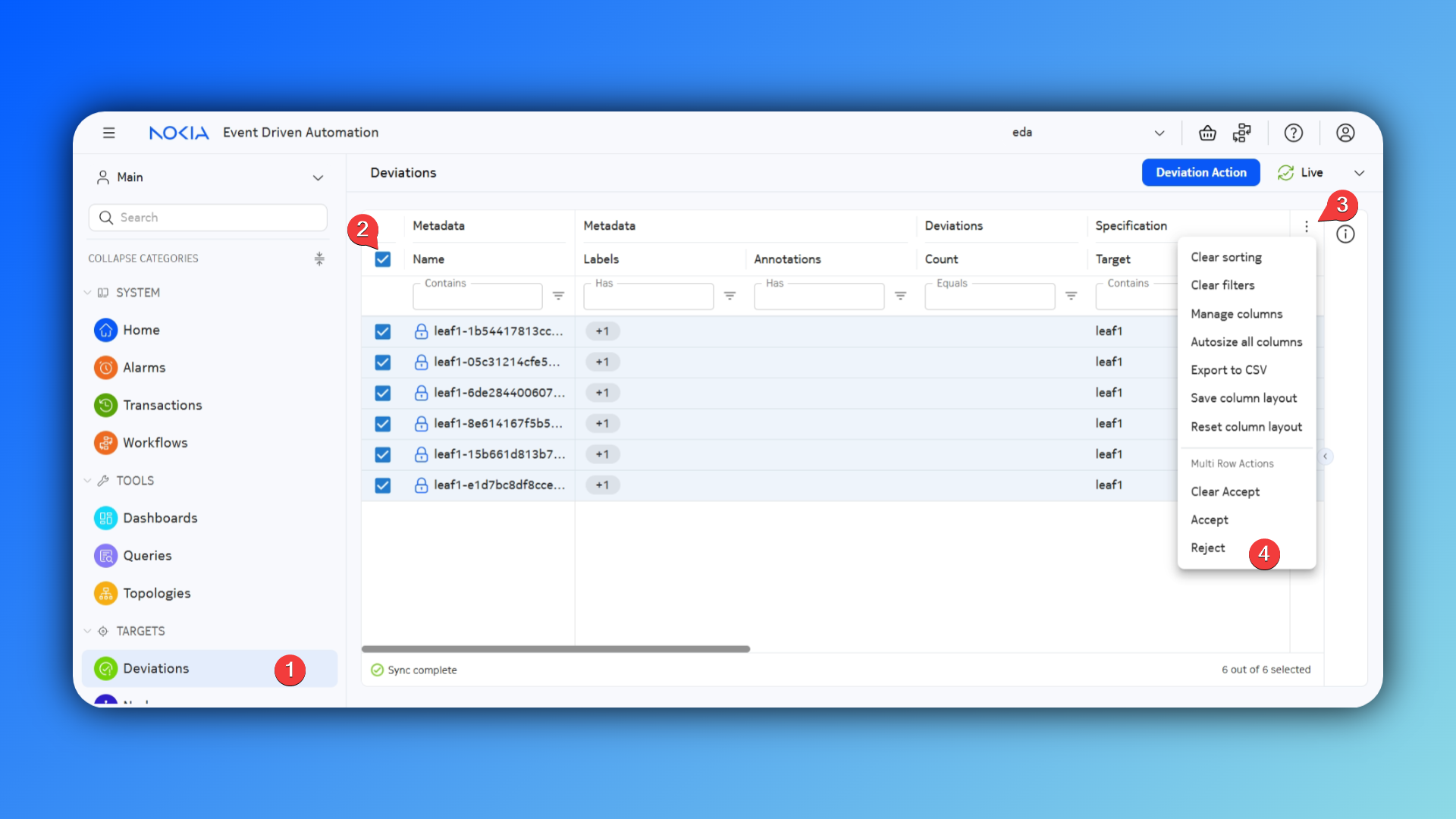This screenshot has height=819, width=1456.
Task: Uncheck the leaf1-e1d7bc8df8cce row checkbox
Action: click(x=383, y=485)
